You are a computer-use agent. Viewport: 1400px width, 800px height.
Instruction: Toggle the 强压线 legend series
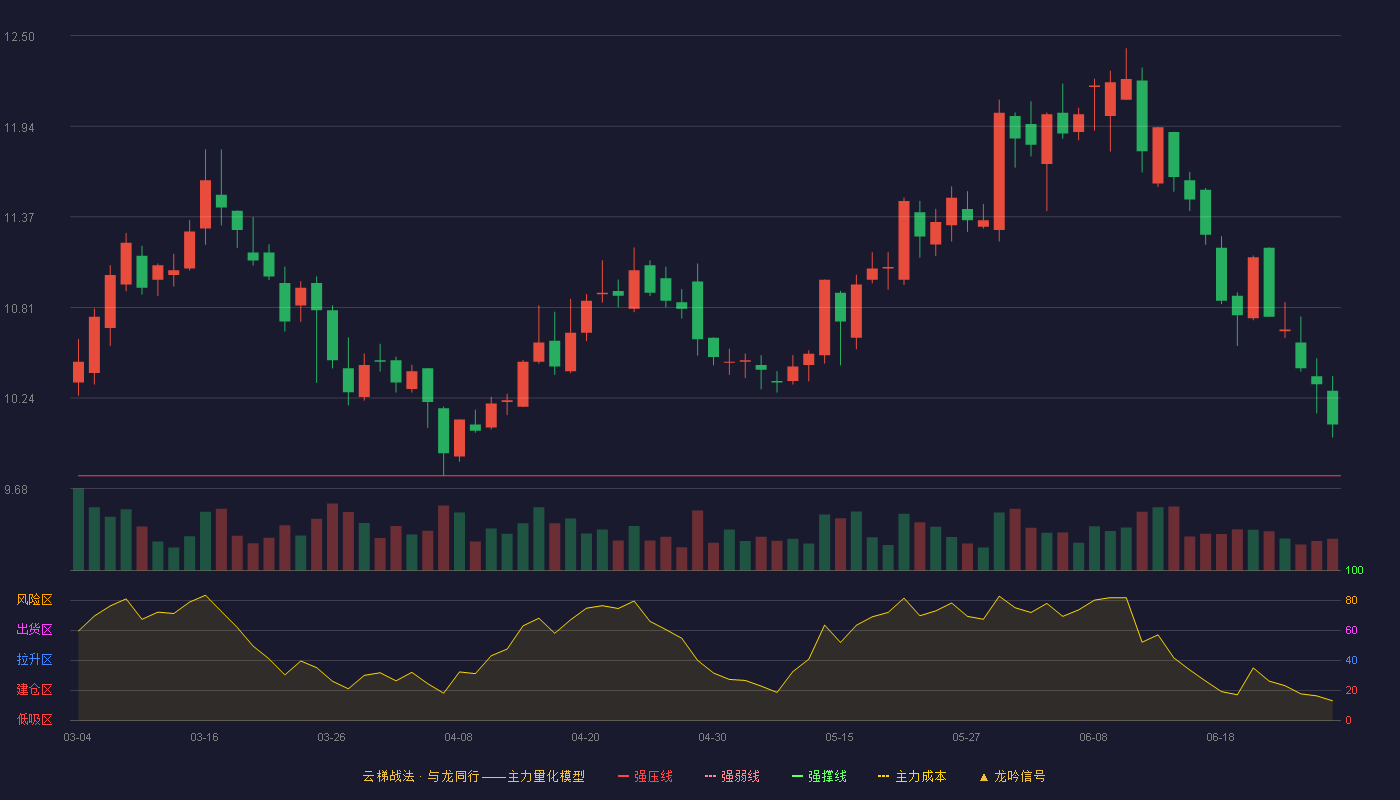pyautogui.click(x=645, y=776)
